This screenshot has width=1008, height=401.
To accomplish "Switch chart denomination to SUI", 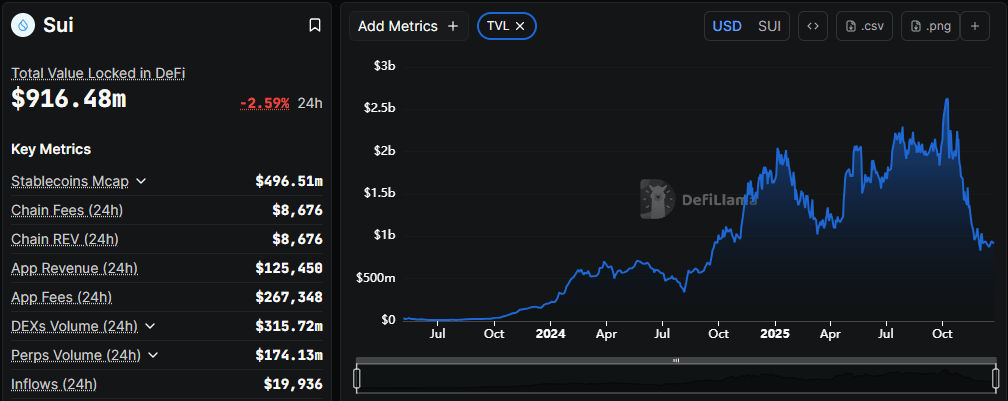I will [x=770, y=26].
